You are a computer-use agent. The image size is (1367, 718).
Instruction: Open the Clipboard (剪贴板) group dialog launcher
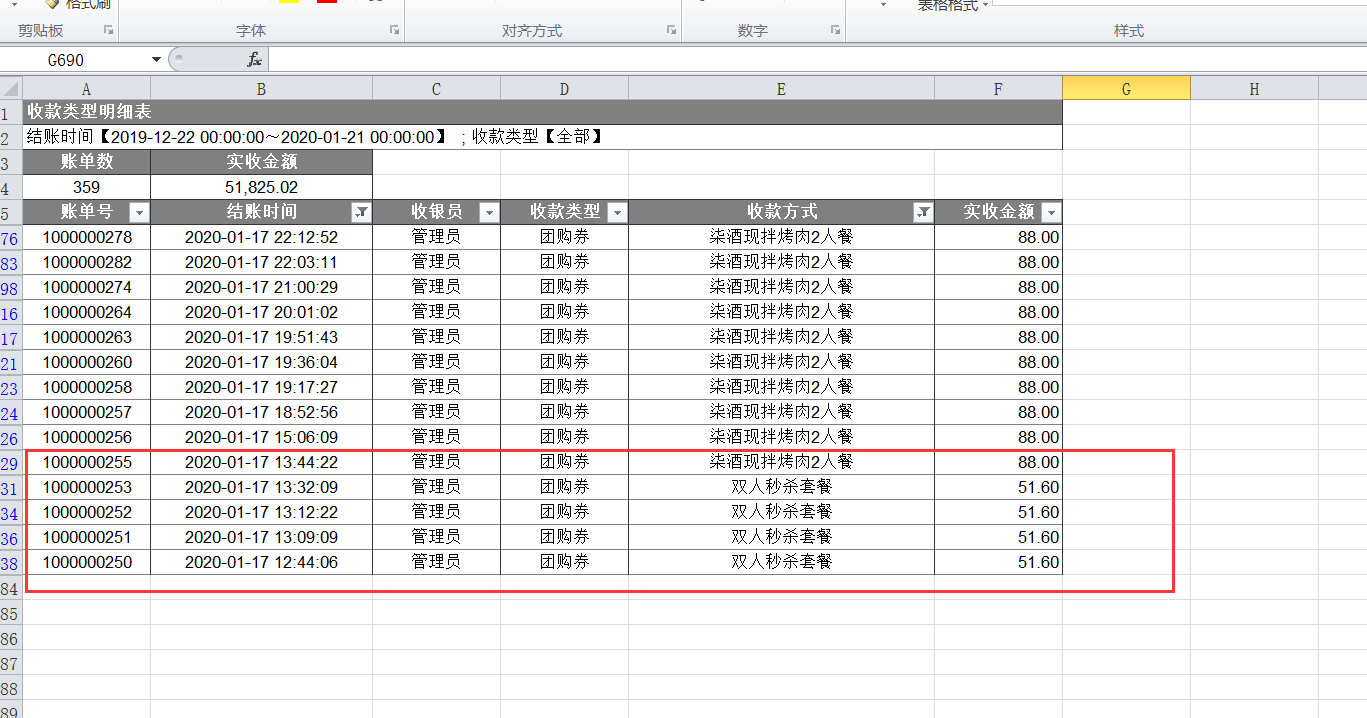point(108,30)
